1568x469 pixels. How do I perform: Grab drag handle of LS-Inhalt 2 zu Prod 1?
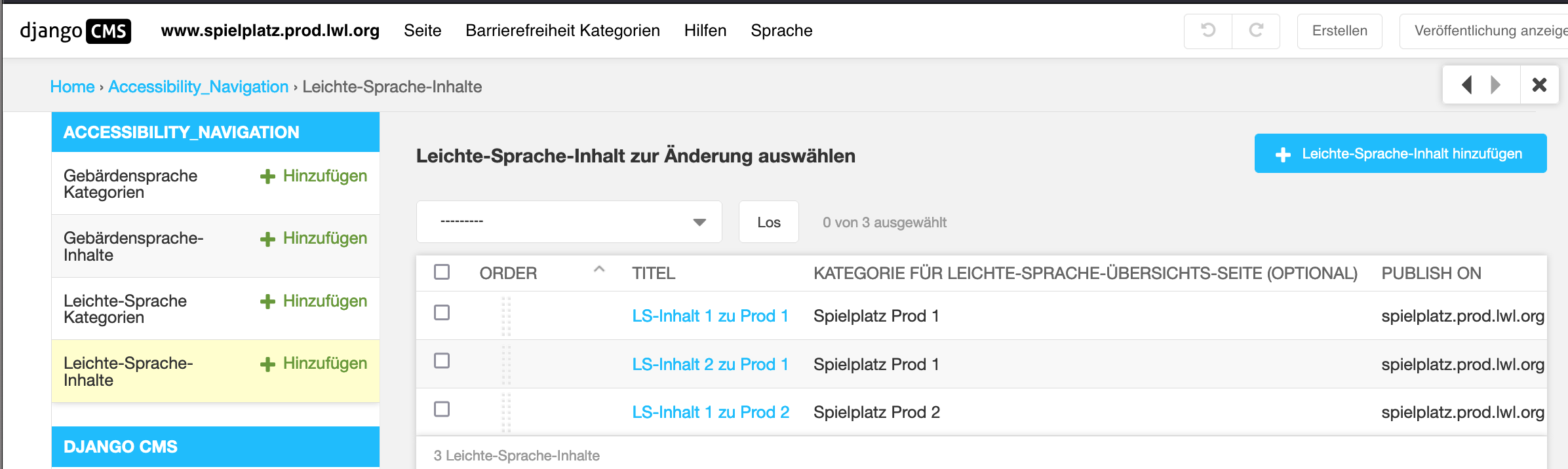[506, 365]
